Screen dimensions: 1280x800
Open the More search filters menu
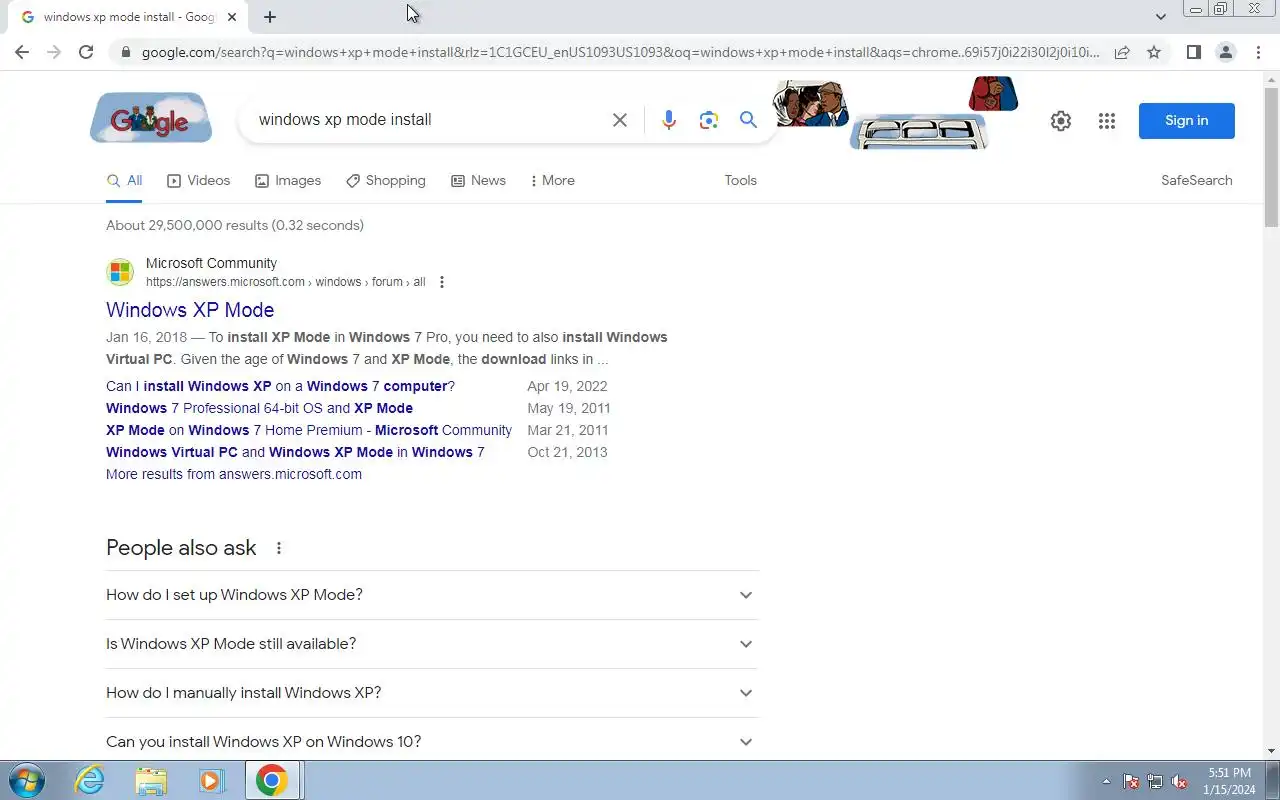click(552, 181)
